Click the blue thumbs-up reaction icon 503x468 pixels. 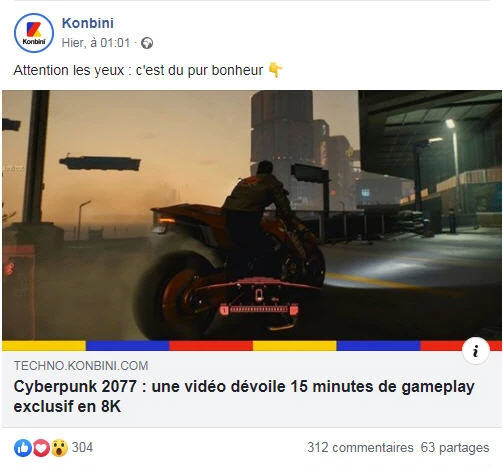tap(23, 448)
